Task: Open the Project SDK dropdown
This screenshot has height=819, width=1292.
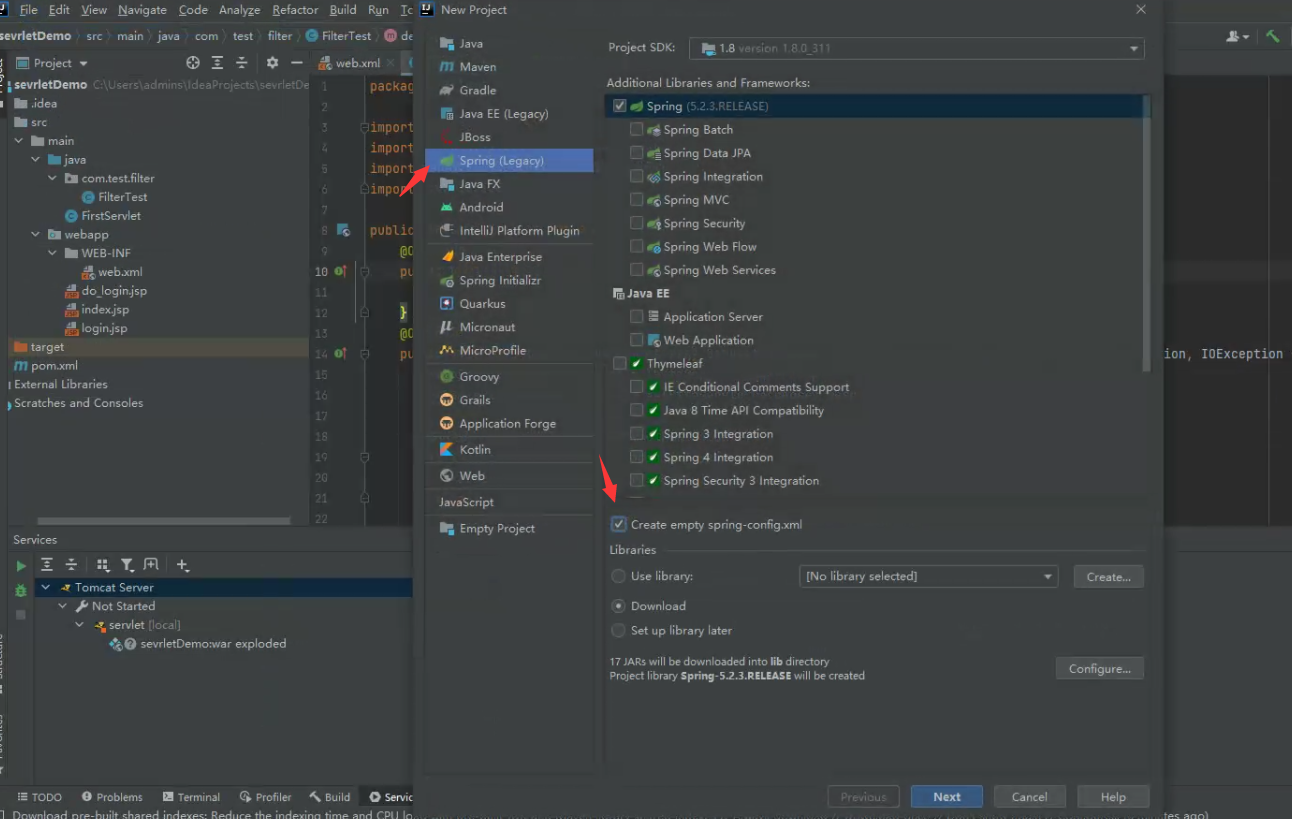Action: tap(917, 48)
